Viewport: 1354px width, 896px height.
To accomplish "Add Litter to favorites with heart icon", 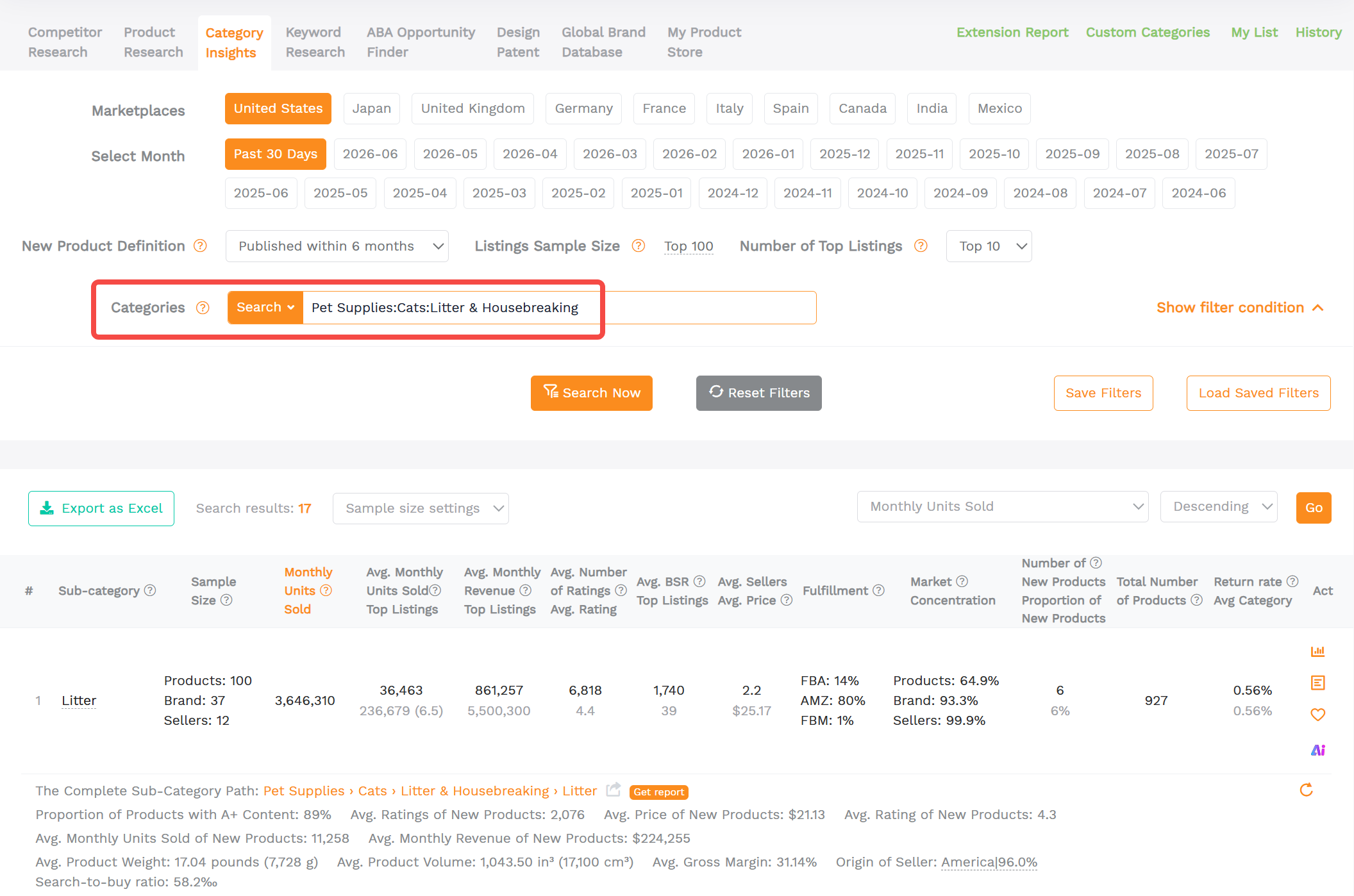I will coord(1317,715).
